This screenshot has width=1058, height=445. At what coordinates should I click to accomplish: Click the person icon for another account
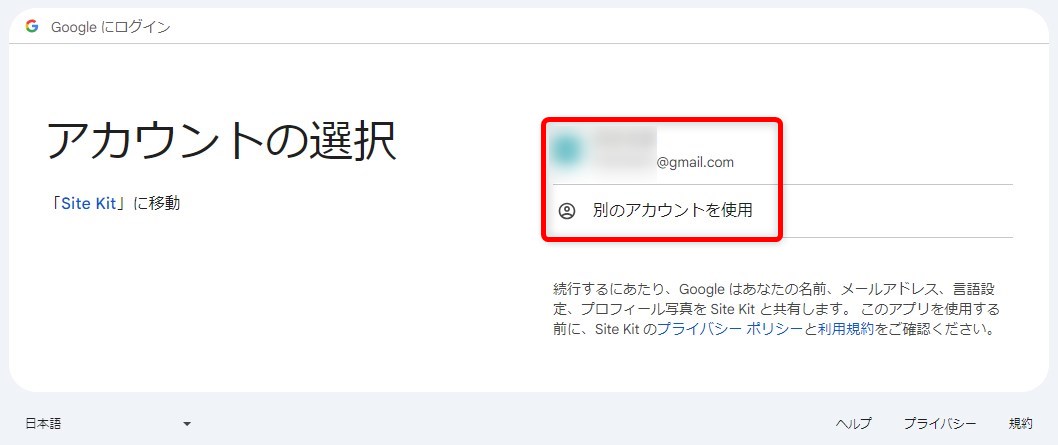(567, 211)
